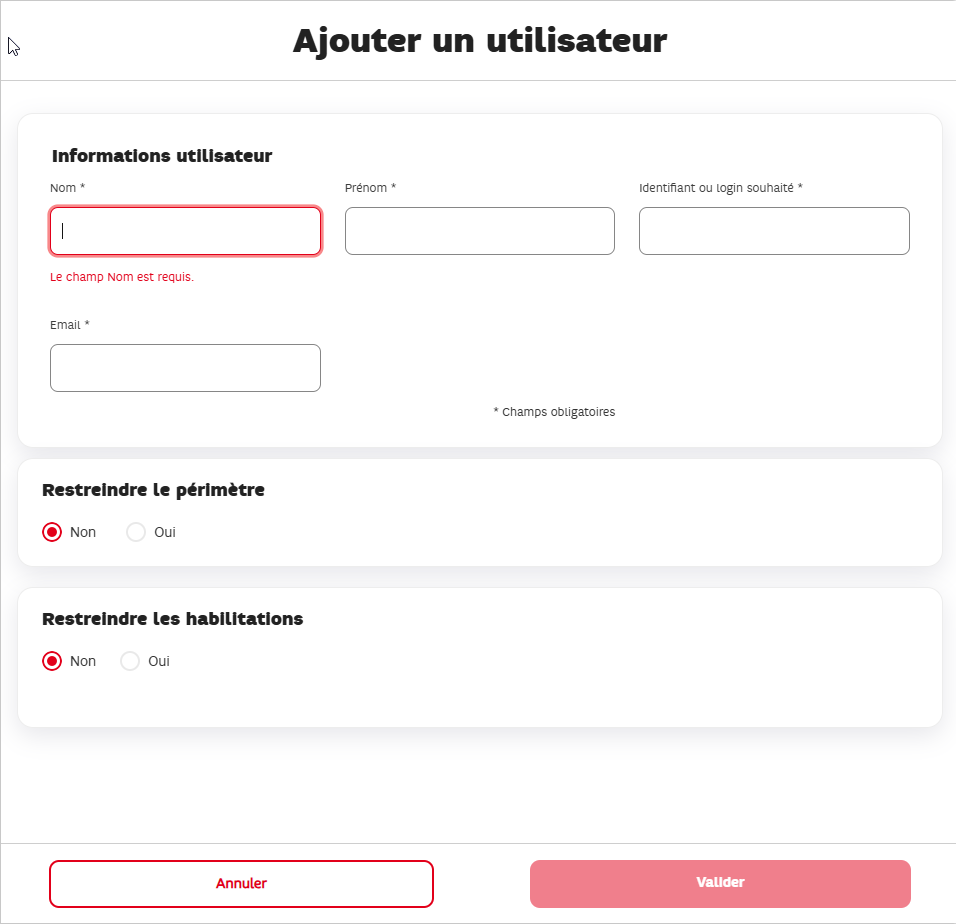
Task: Click the 'Le champ Nom est requis' error message
Action: tap(122, 277)
